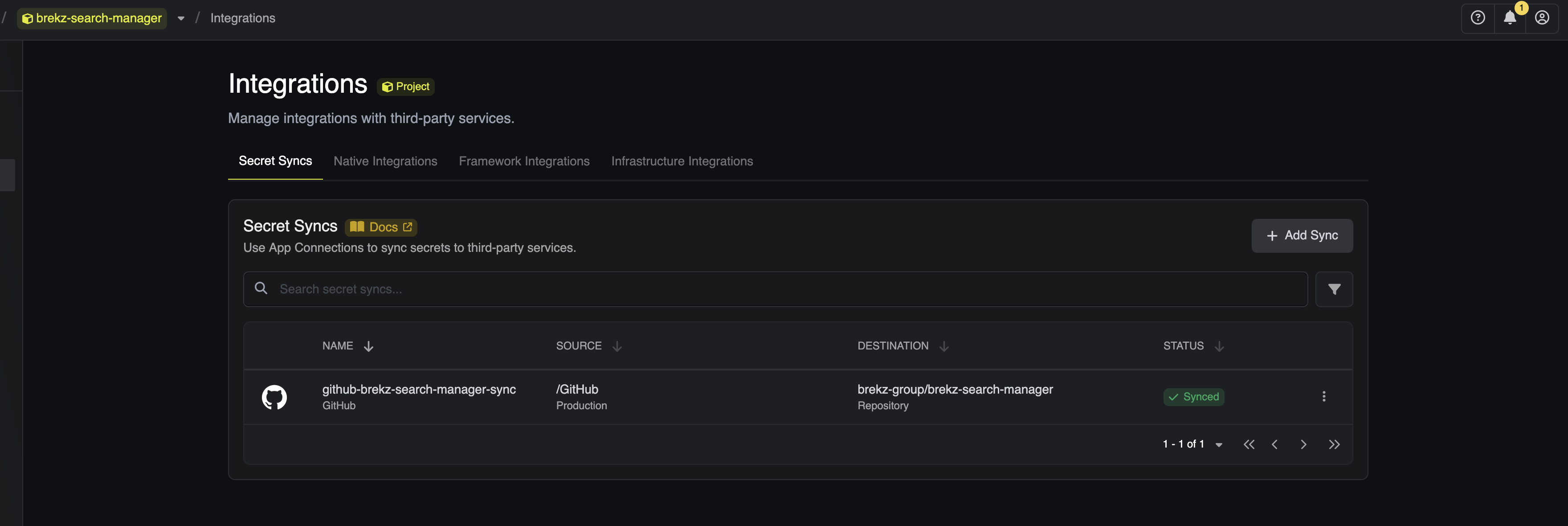The width and height of the screenshot is (1568, 526).
Task: Open the Framework Integrations tab
Action: click(x=524, y=161)
